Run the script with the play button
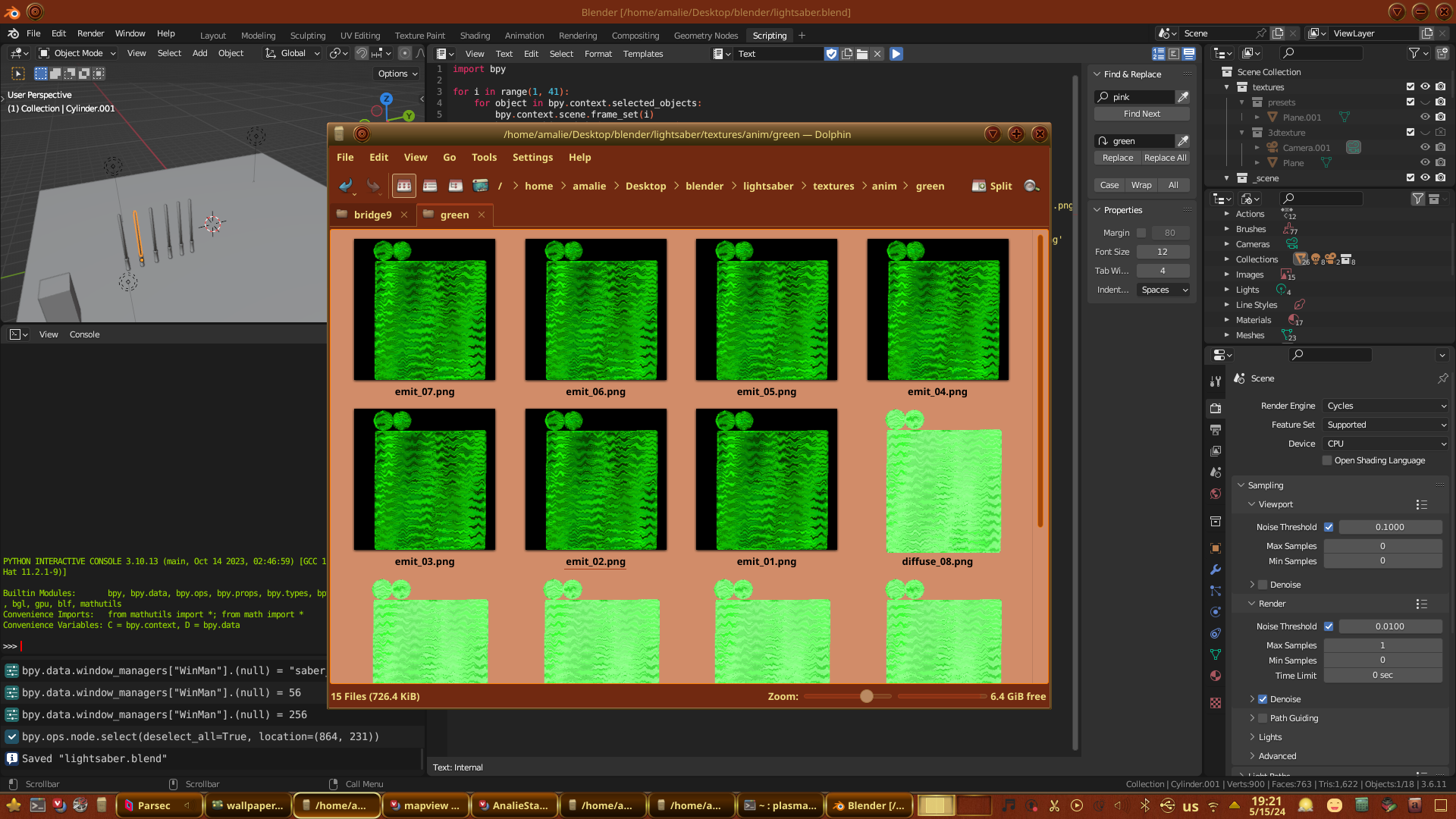Screen dimensions: 1456x819 (x=896, y=54)
